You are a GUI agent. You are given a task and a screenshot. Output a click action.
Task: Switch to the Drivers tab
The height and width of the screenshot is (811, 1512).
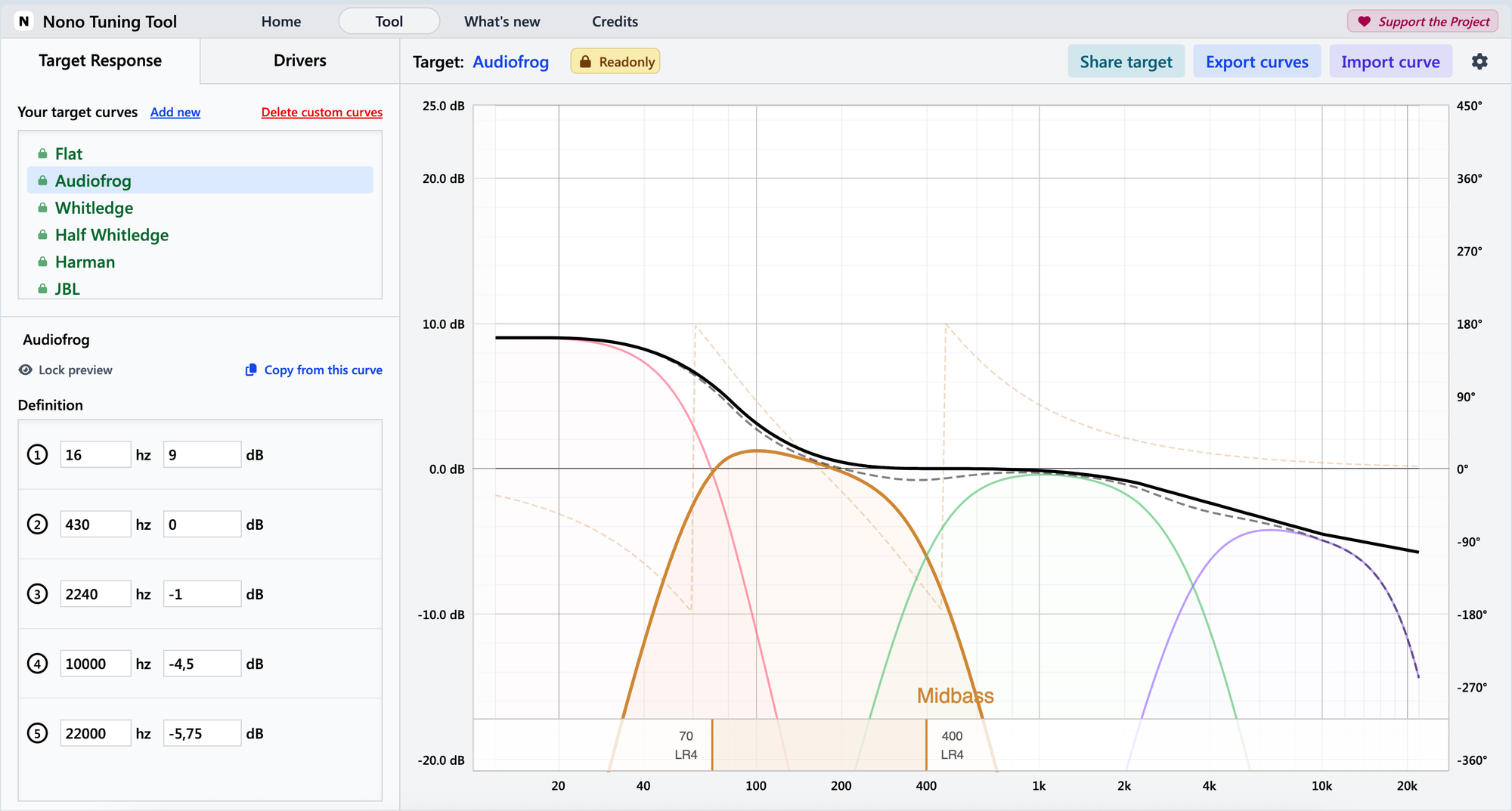(299, 60)
